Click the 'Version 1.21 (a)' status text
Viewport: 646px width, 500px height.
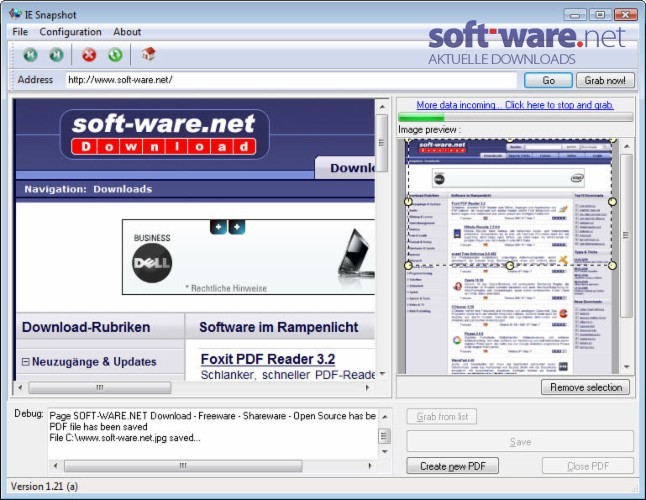point(44,486)
